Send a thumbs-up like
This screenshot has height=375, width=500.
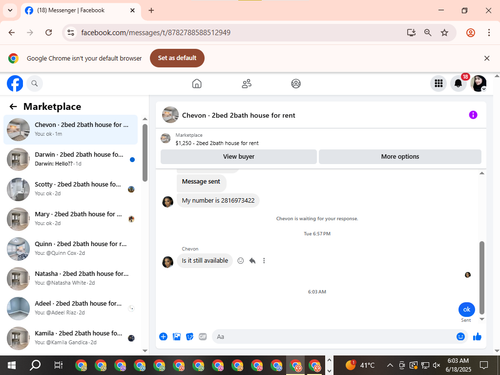[477, 337]
